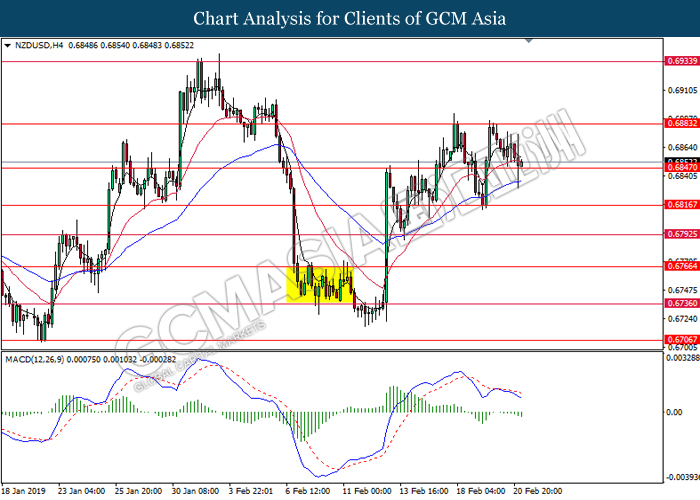Select the 0.68470 price level label
This screenshot has width=700, height=500.
tap(681, 167)
